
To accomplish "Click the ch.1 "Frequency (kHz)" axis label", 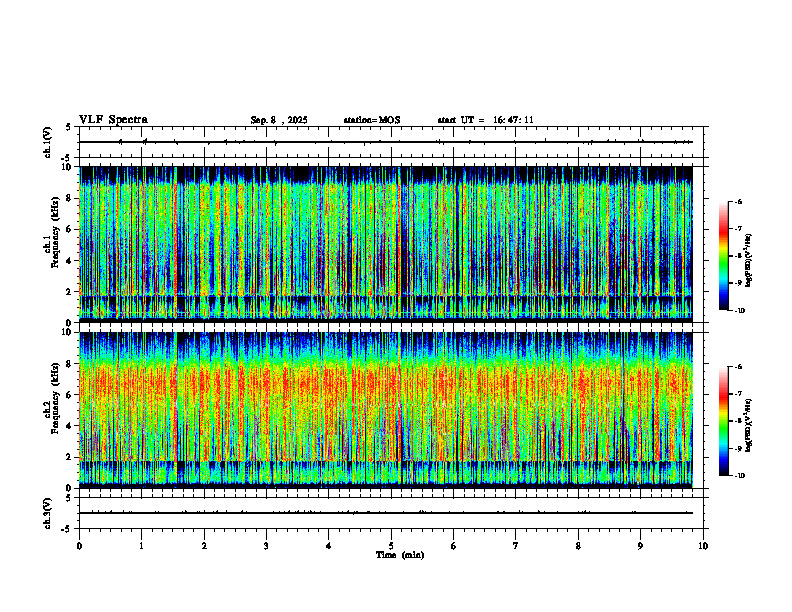I will coord(55,233).
